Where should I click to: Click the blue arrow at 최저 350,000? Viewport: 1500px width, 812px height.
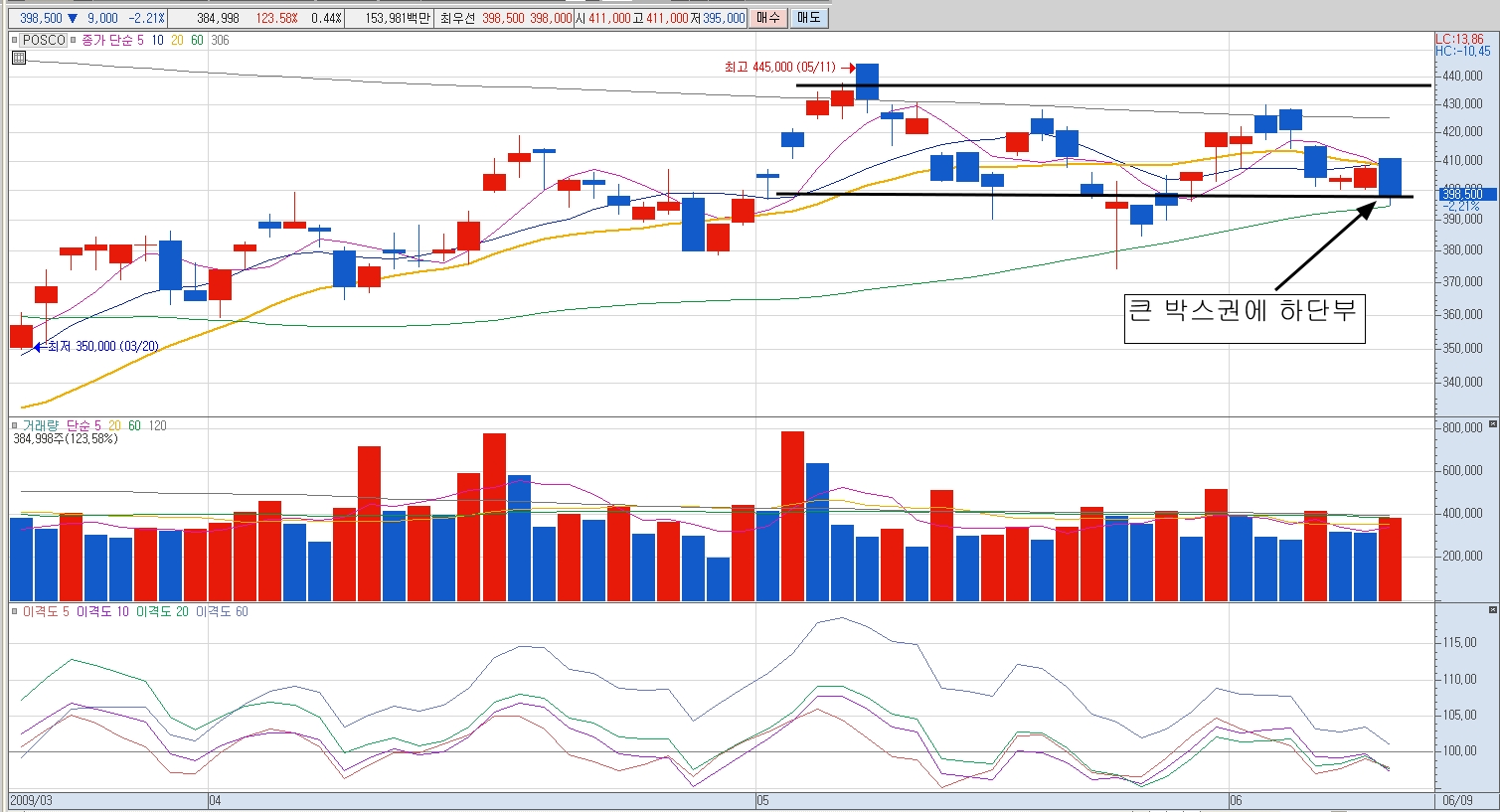click(39, 347)
